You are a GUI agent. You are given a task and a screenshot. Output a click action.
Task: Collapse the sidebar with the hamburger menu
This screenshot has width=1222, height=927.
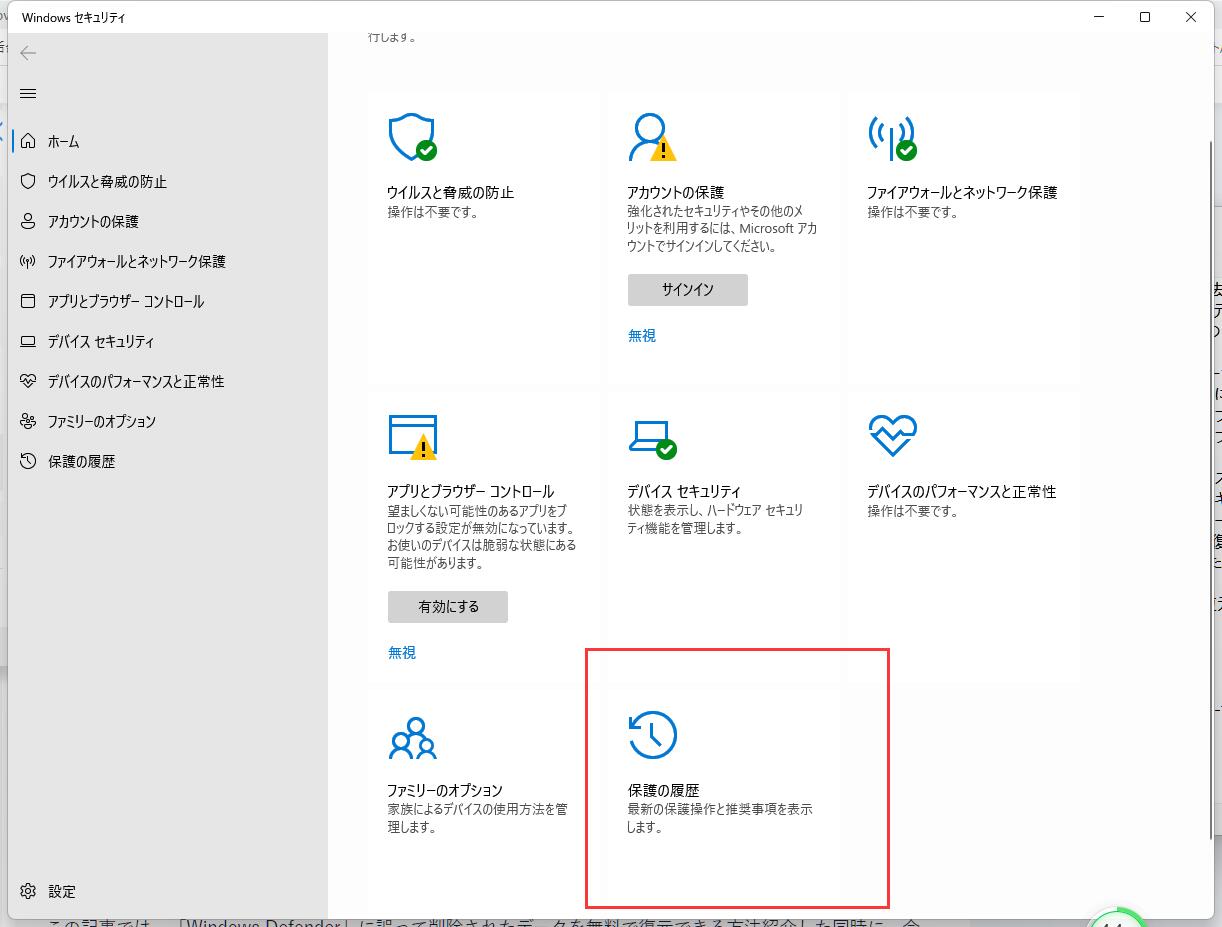pos(28,93)
